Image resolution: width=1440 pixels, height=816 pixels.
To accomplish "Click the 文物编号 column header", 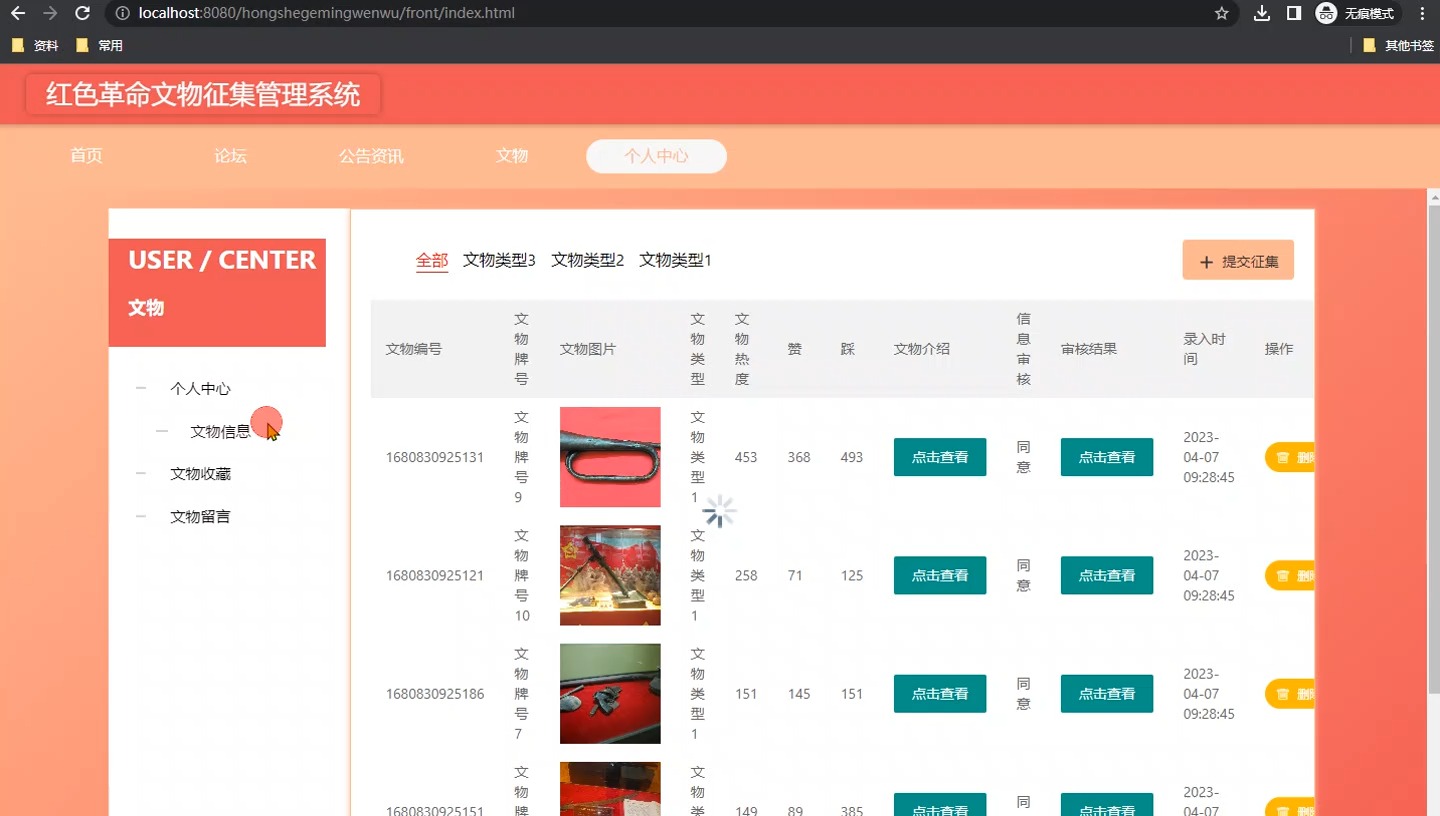I will (414, 349).
